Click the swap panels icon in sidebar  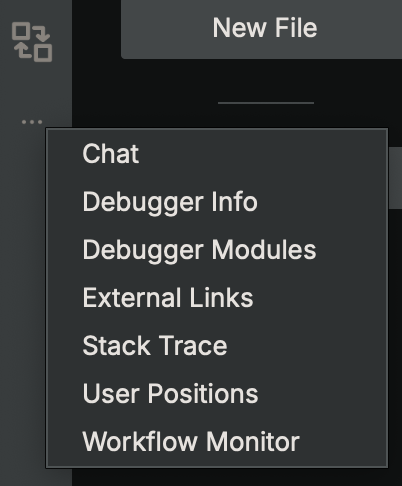(x=32, y=42)
